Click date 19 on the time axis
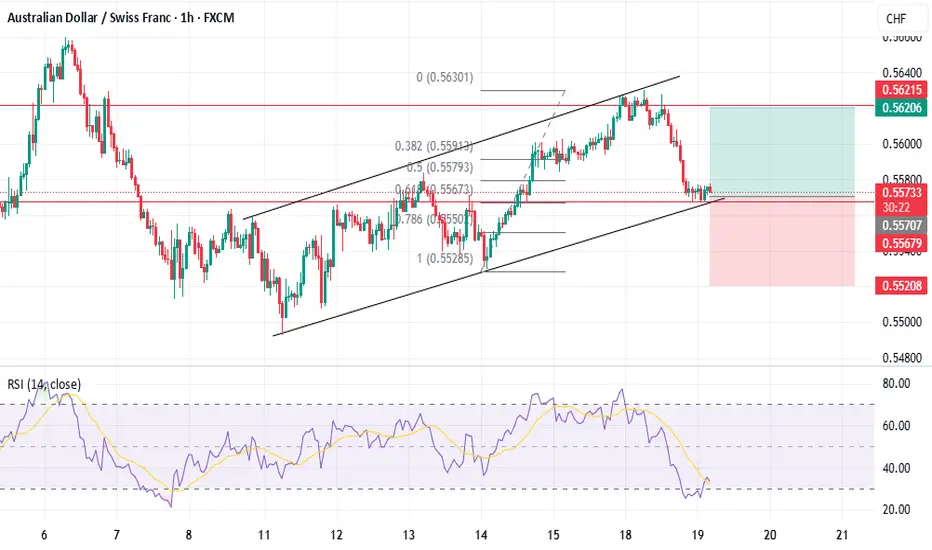 click(x=698, y=535)
